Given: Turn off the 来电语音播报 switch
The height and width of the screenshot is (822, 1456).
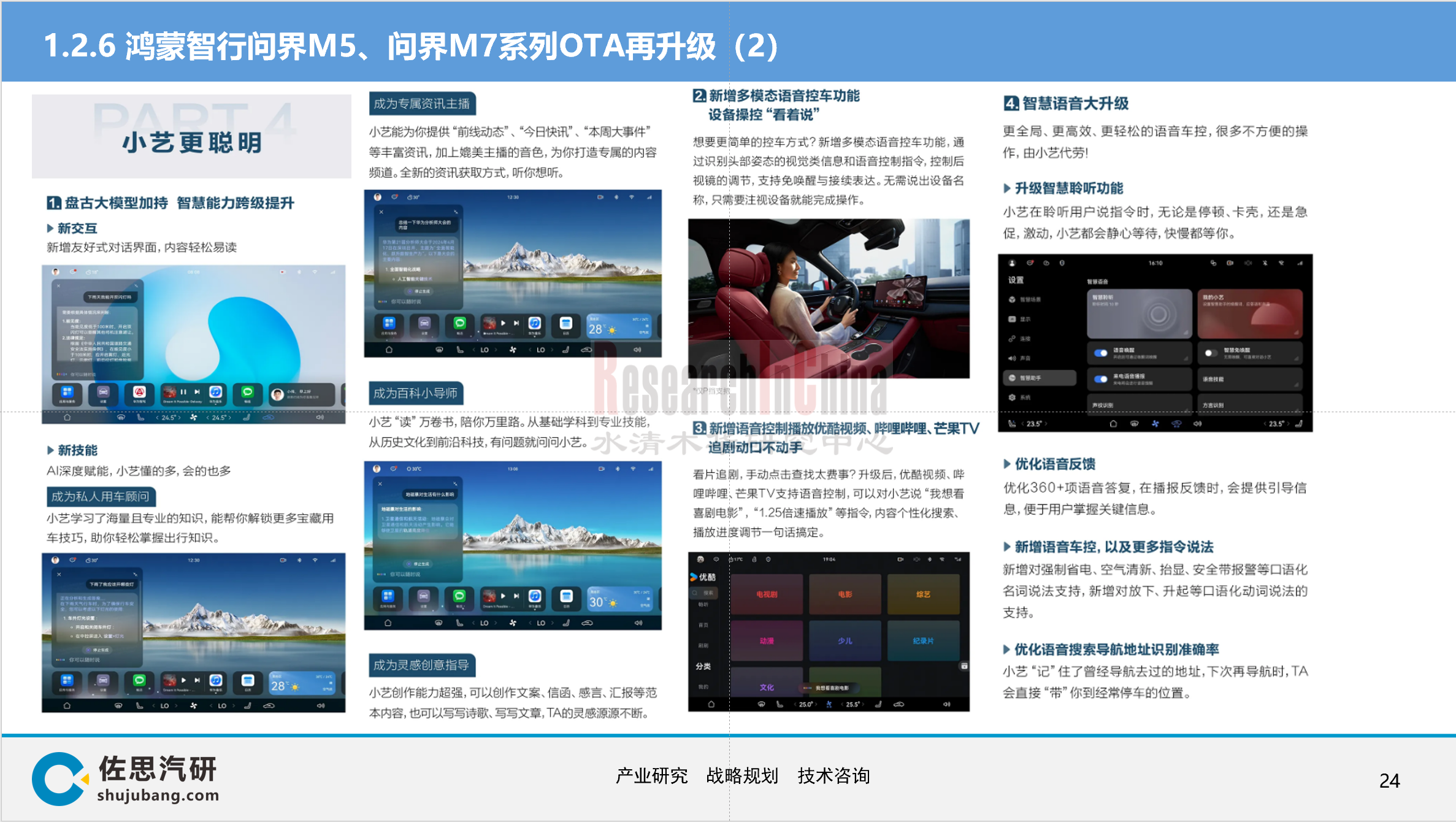Looking at the screenshot, I should tap(1101, 378).
